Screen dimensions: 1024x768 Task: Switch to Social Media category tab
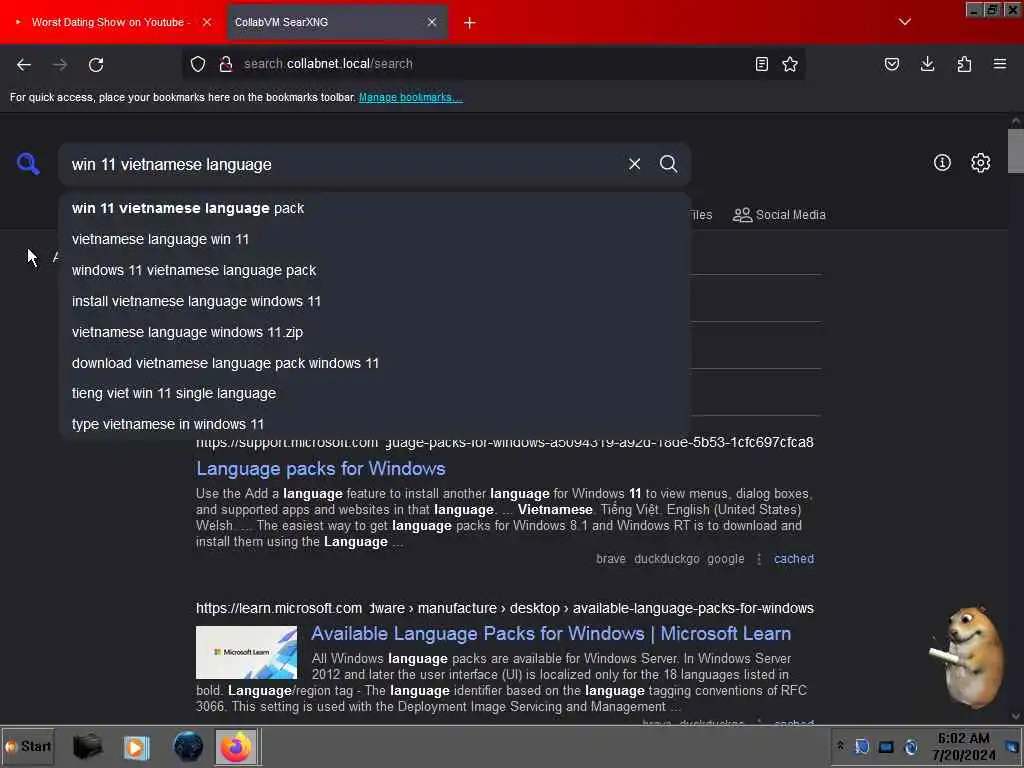click(x=779, y=215)
